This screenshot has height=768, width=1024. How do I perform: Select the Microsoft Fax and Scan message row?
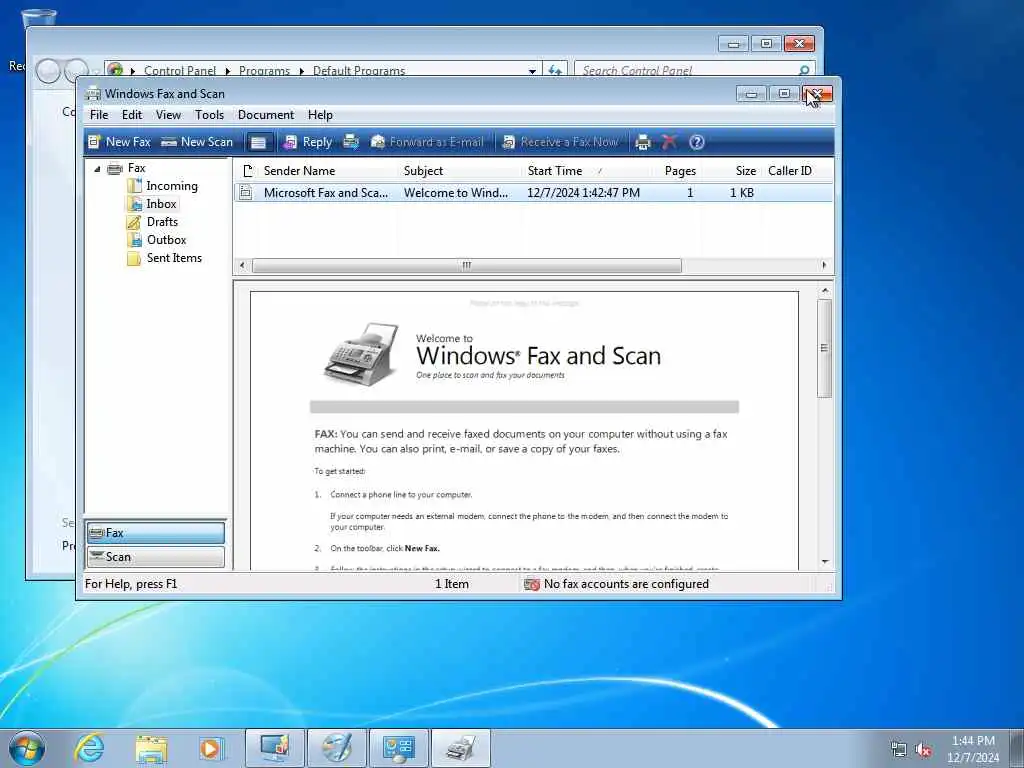[x=533, y=193]
